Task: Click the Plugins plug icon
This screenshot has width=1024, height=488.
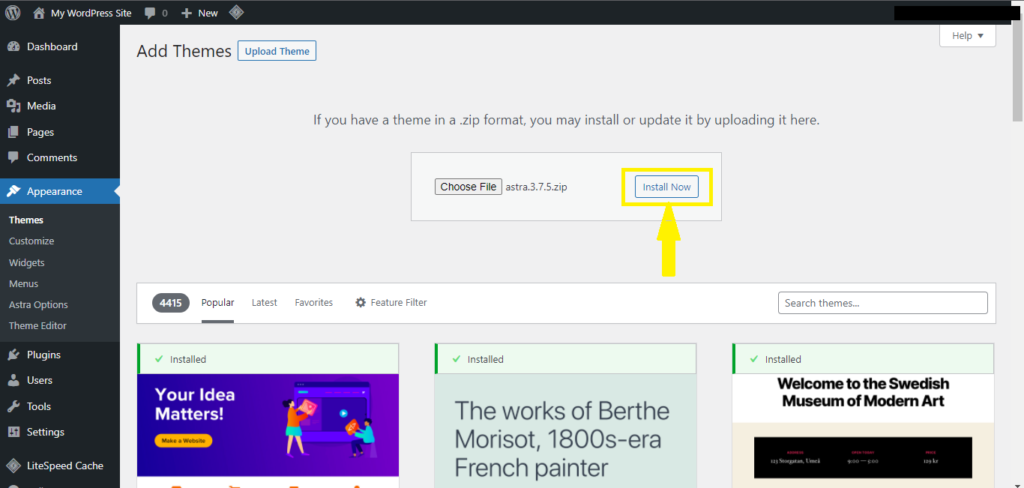Action: click(13, 355)
